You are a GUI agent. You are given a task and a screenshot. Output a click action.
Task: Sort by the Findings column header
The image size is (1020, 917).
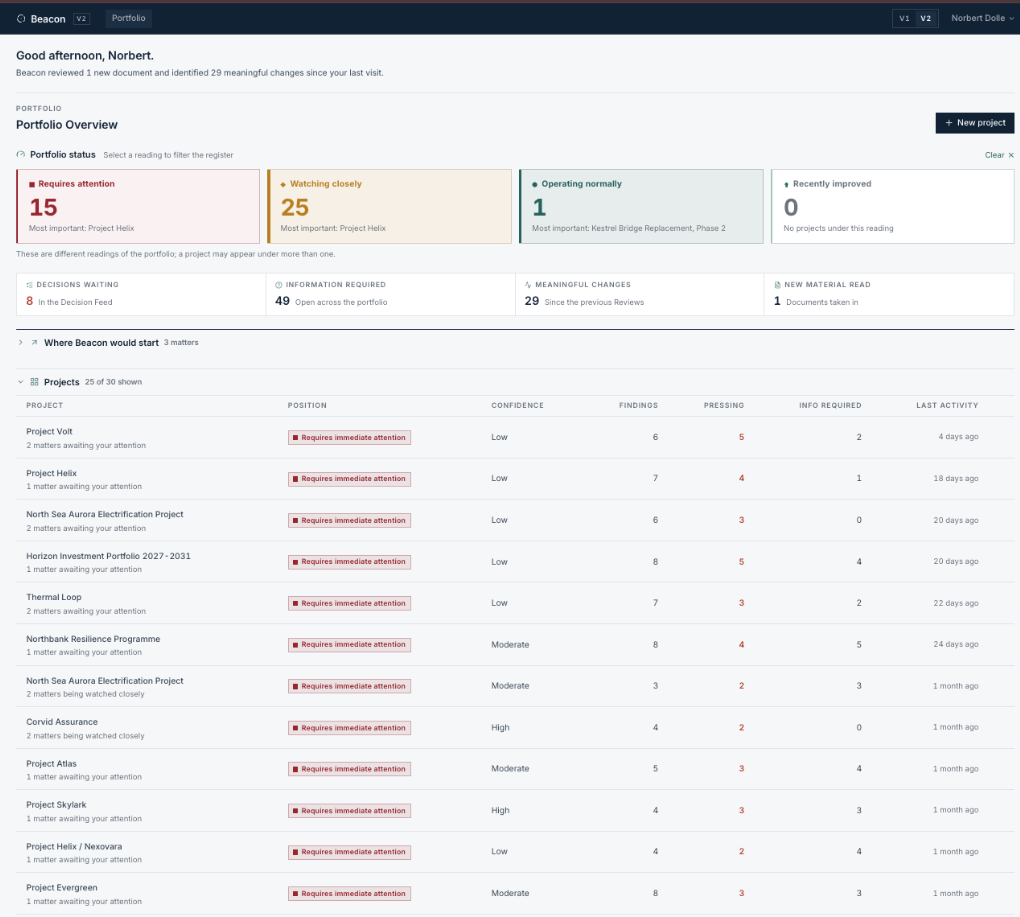click(x=638, y=406)
